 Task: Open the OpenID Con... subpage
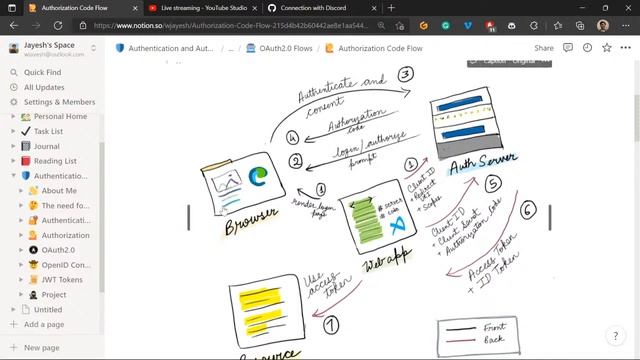(x=66, y=265)
